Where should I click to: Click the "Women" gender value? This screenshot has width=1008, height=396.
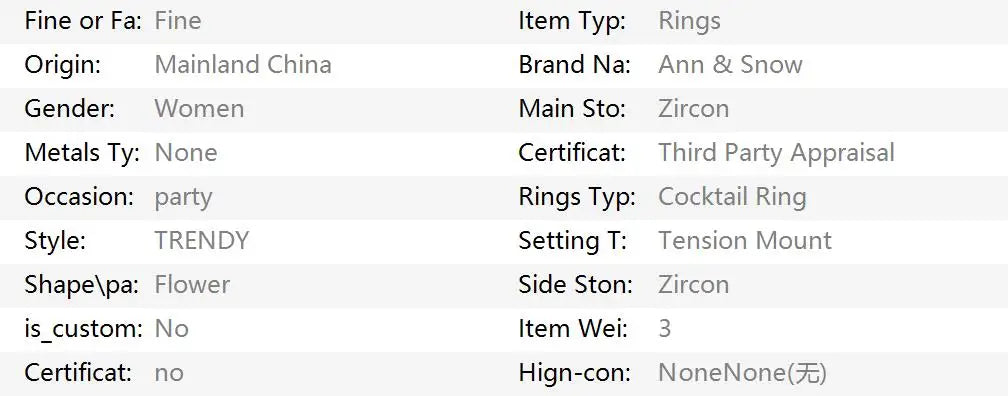pyautogui.click(x=199, y=109)
